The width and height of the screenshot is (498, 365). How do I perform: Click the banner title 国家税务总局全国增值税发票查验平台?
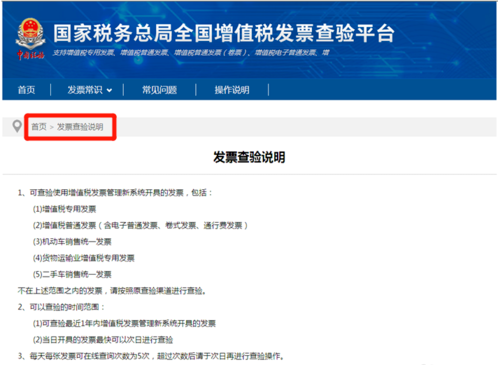(224, 33)
